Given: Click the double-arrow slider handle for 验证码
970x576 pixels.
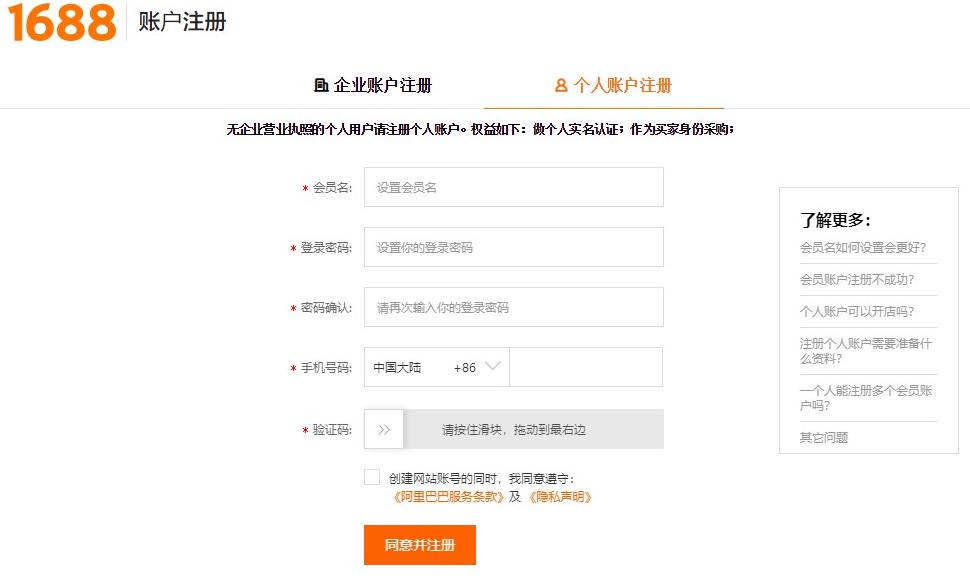Looking at the screenshot, I should [384, 429].
